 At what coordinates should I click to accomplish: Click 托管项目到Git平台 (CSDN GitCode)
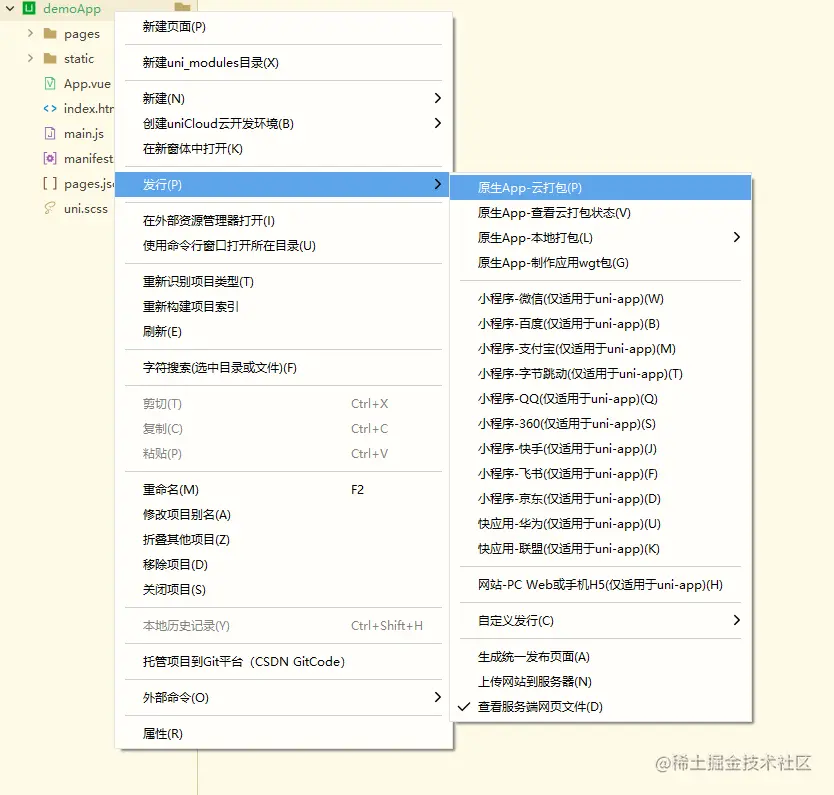click(283, 662)
